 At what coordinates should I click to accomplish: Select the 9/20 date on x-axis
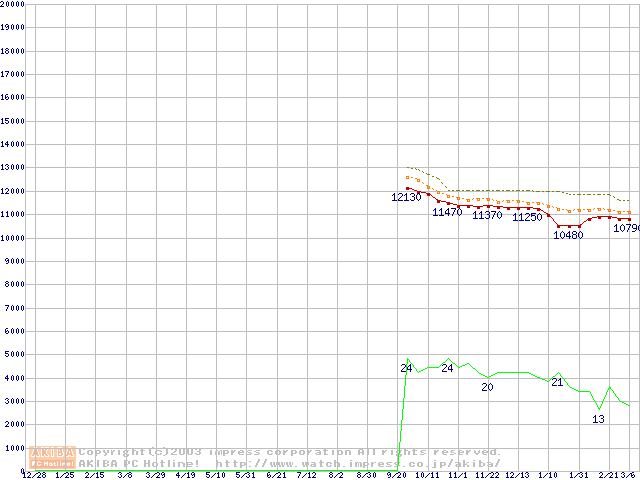coord(397,475)
